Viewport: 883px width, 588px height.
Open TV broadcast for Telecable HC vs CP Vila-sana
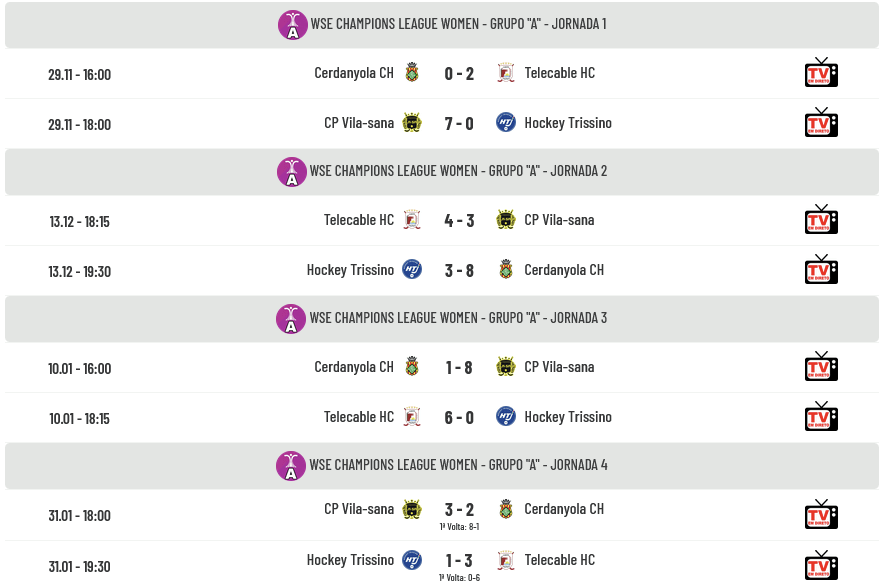pyautogui.click(x=821, y=220)
